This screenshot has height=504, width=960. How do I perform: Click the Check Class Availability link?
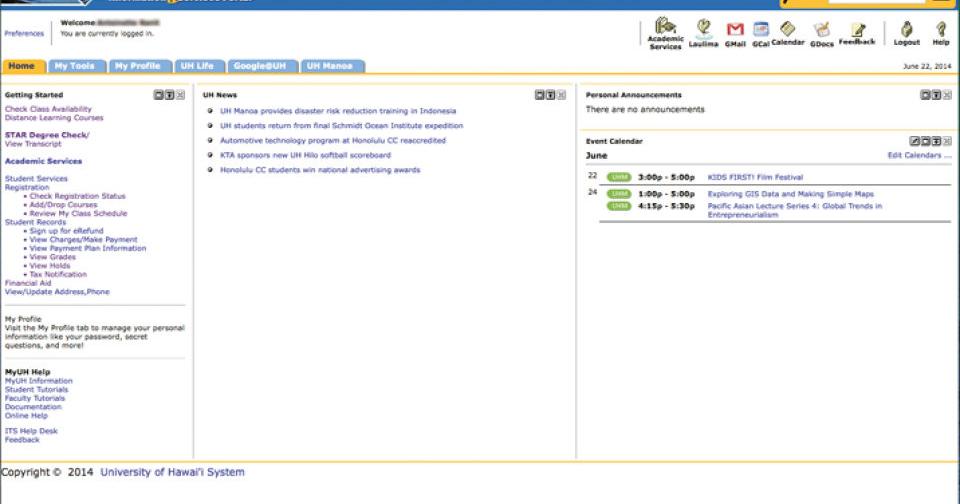(x=48, y=109)
